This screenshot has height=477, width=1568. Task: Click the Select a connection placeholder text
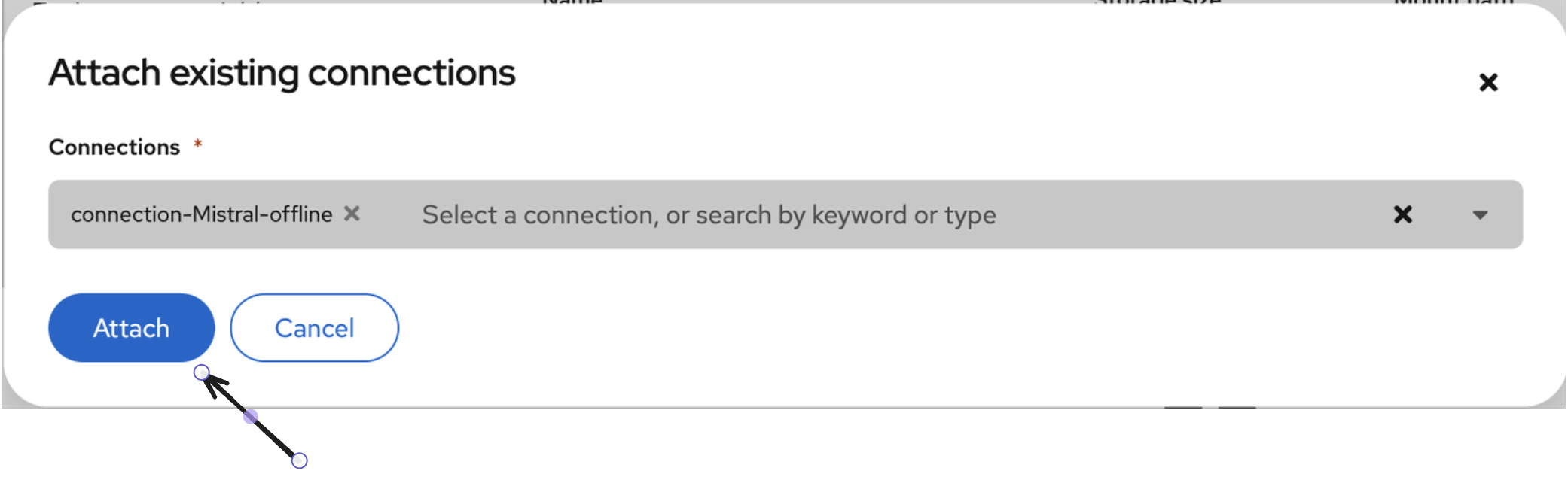coord(709,216)
